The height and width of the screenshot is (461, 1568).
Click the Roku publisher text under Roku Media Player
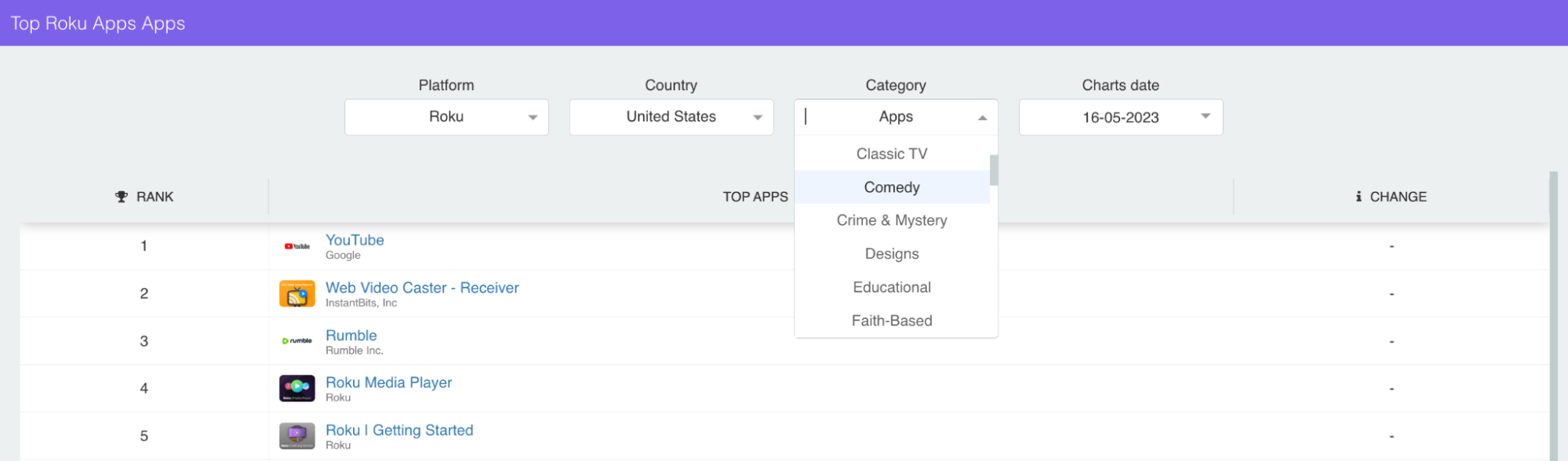(x=338, y=397)
